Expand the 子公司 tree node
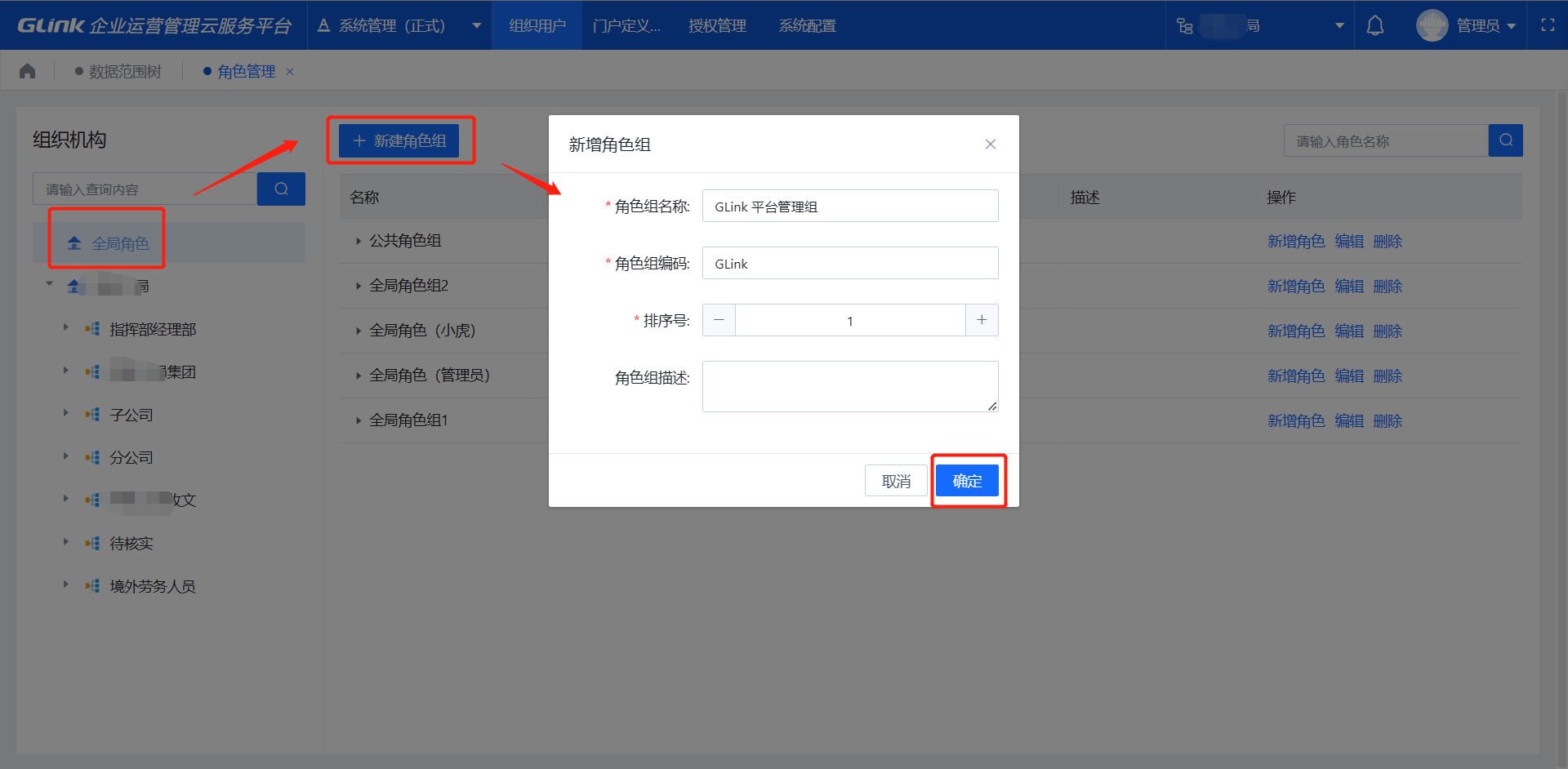 (x=66, y=413)
